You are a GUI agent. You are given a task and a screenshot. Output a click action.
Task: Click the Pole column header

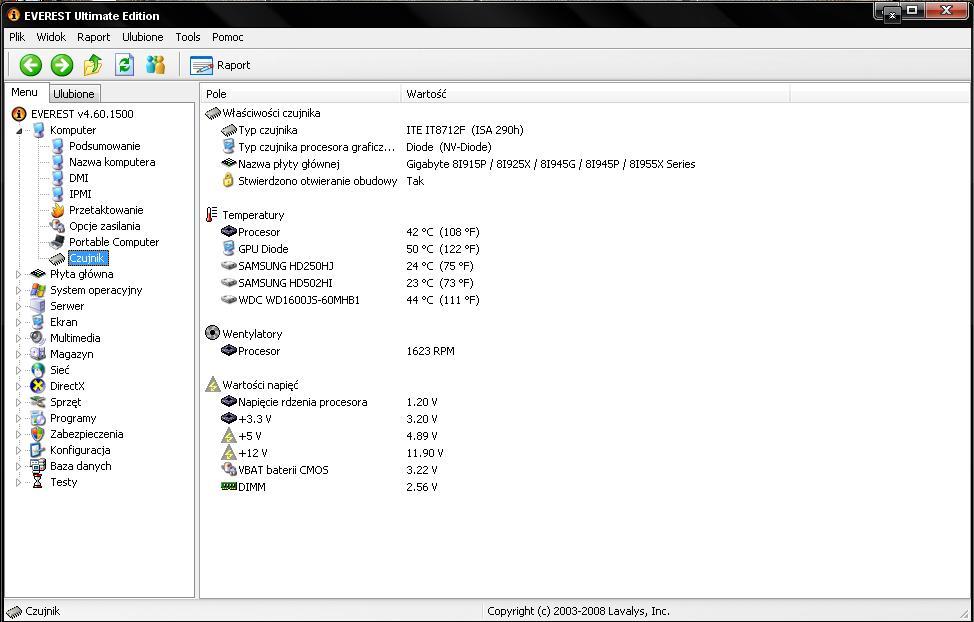(x=301, y=94)
